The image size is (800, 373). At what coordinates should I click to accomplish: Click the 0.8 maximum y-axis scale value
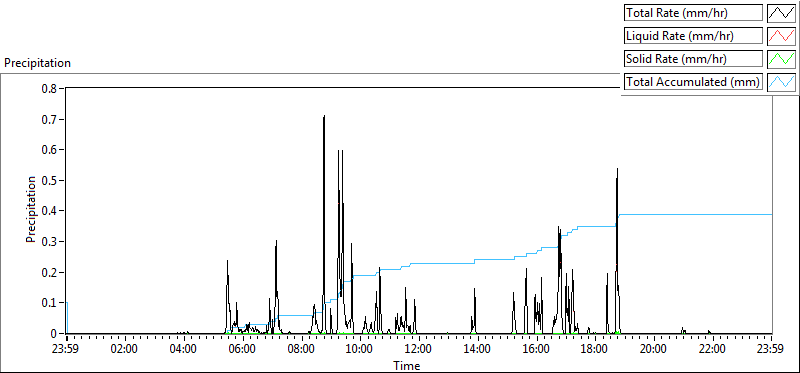click(51, 88)
